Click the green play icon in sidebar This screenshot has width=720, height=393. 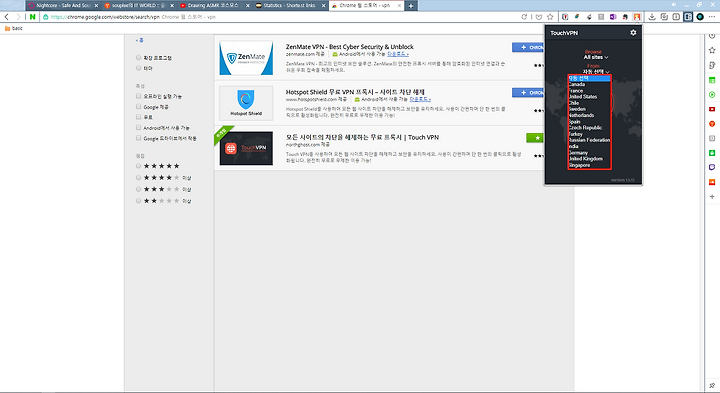coord(712,95)
